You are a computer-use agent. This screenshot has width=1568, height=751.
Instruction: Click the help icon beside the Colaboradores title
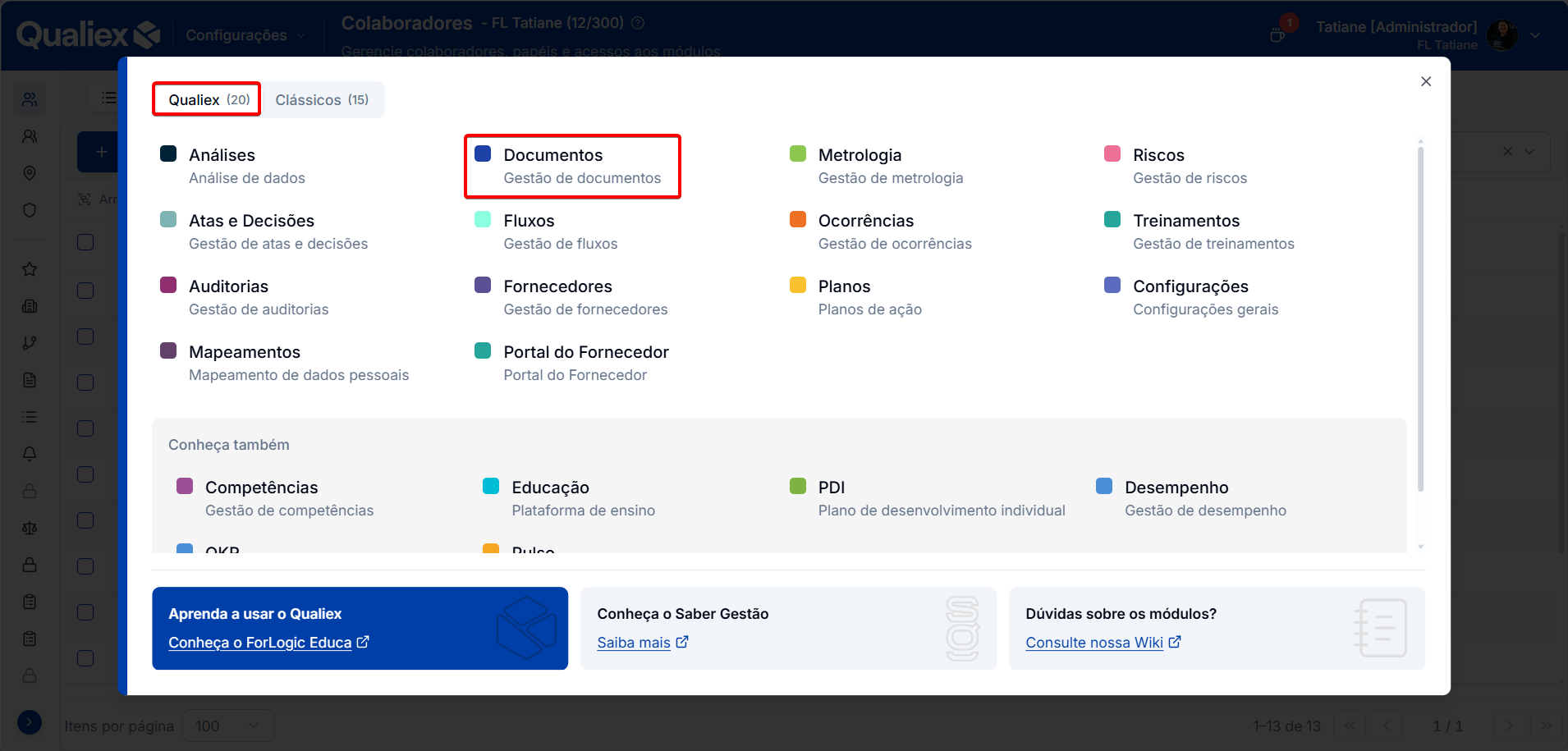coord(638,23)
